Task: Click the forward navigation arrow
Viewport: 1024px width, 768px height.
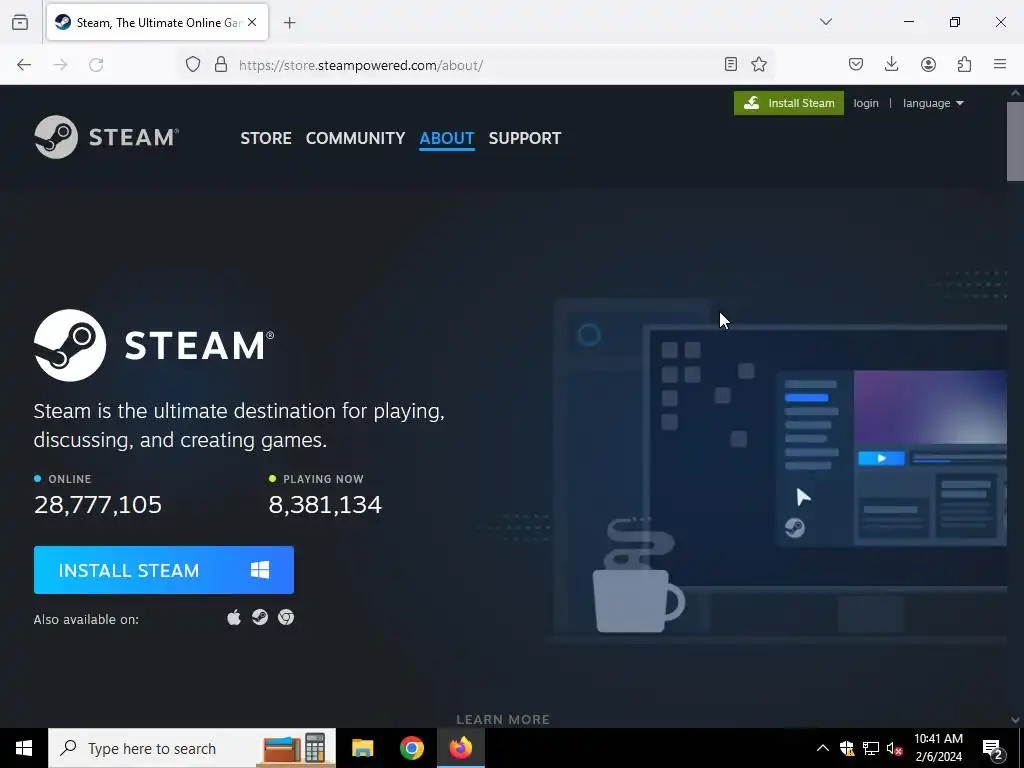Action: click(x=60, y=65)
